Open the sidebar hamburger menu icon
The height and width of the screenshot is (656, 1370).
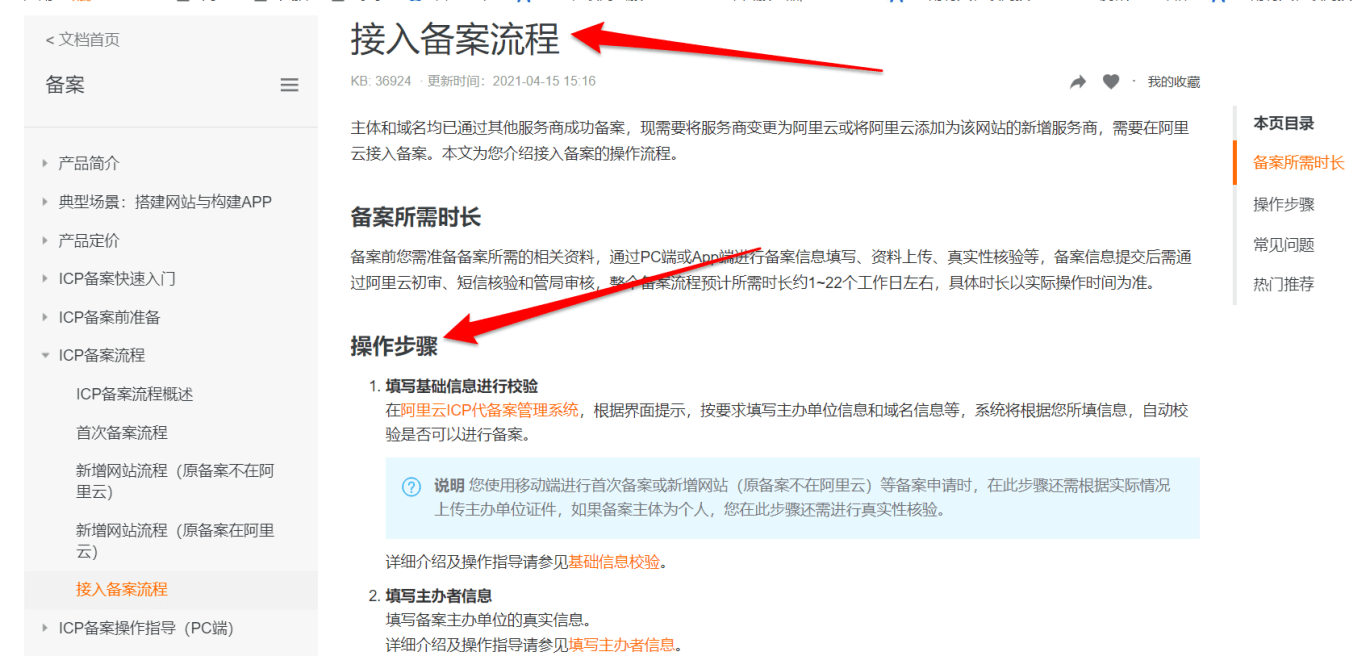pos(289,85)
